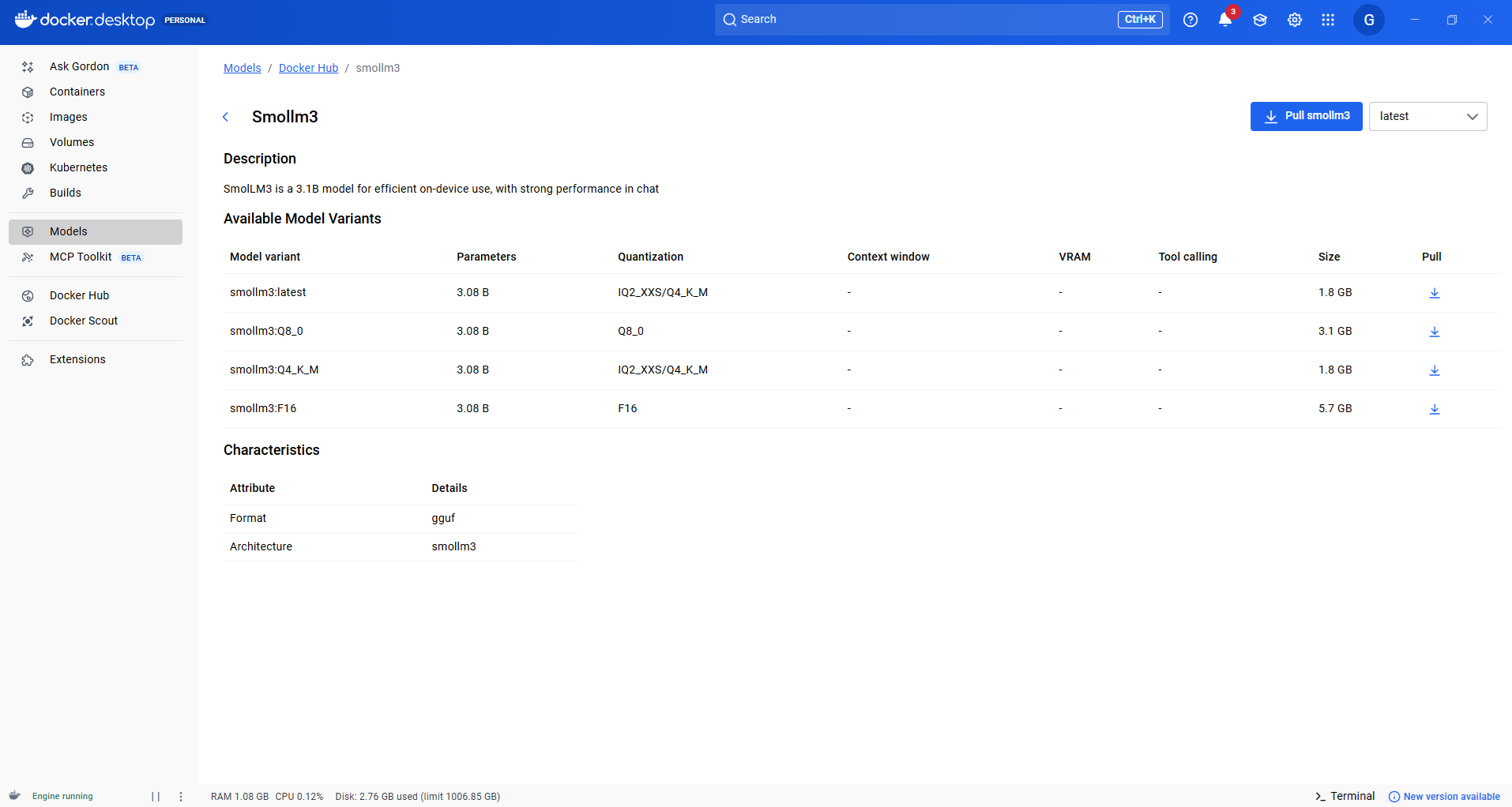
Task: Open the engine options three-dot menu
Action: coord(181,797)
